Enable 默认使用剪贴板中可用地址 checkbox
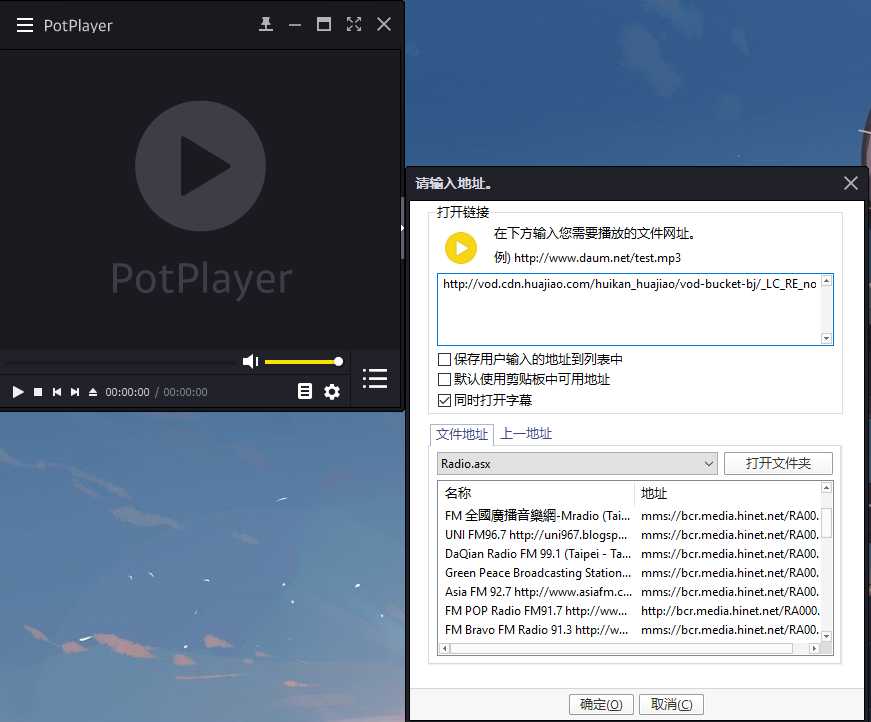The image size is (871, 722). (x=444, y=379)
